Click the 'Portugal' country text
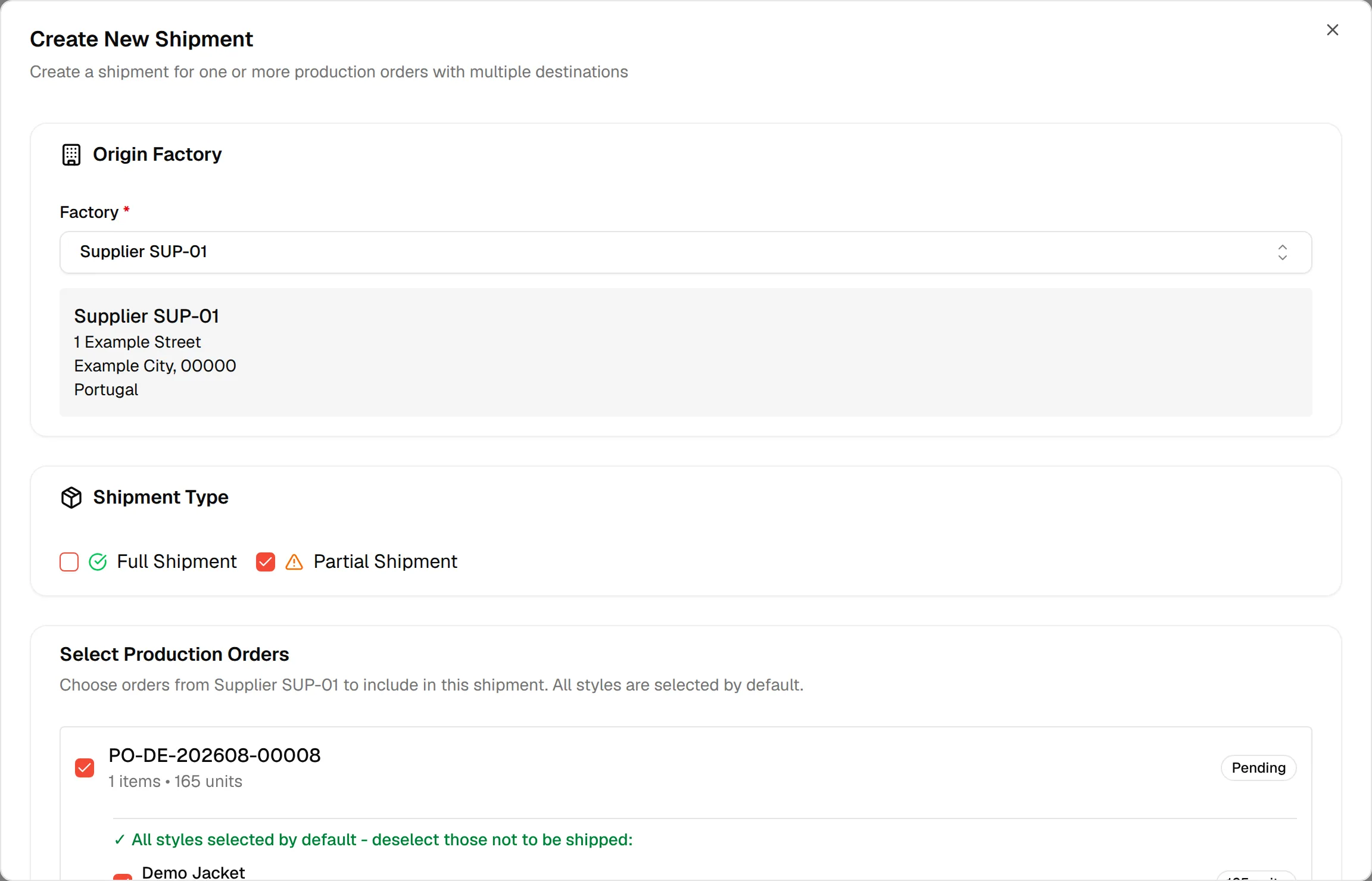The height and width of the screenshot is (881, 1372). [x=106, y=390]
